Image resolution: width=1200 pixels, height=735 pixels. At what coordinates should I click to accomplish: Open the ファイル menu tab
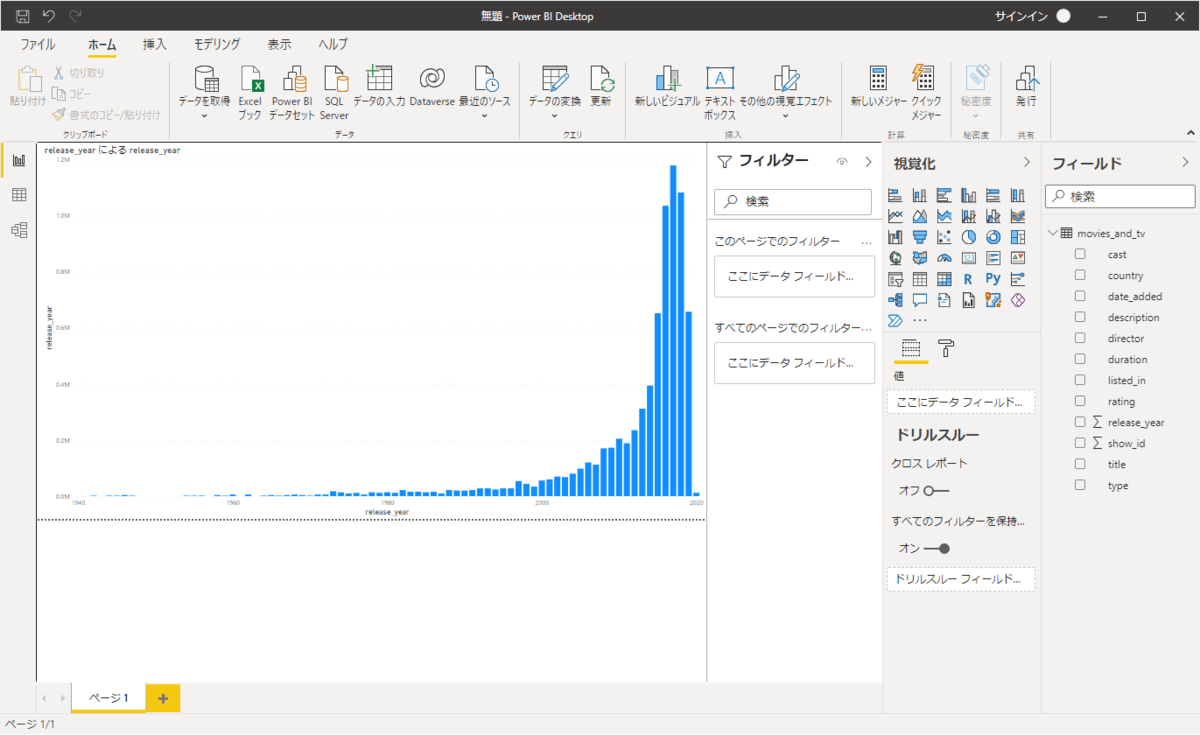38,44
